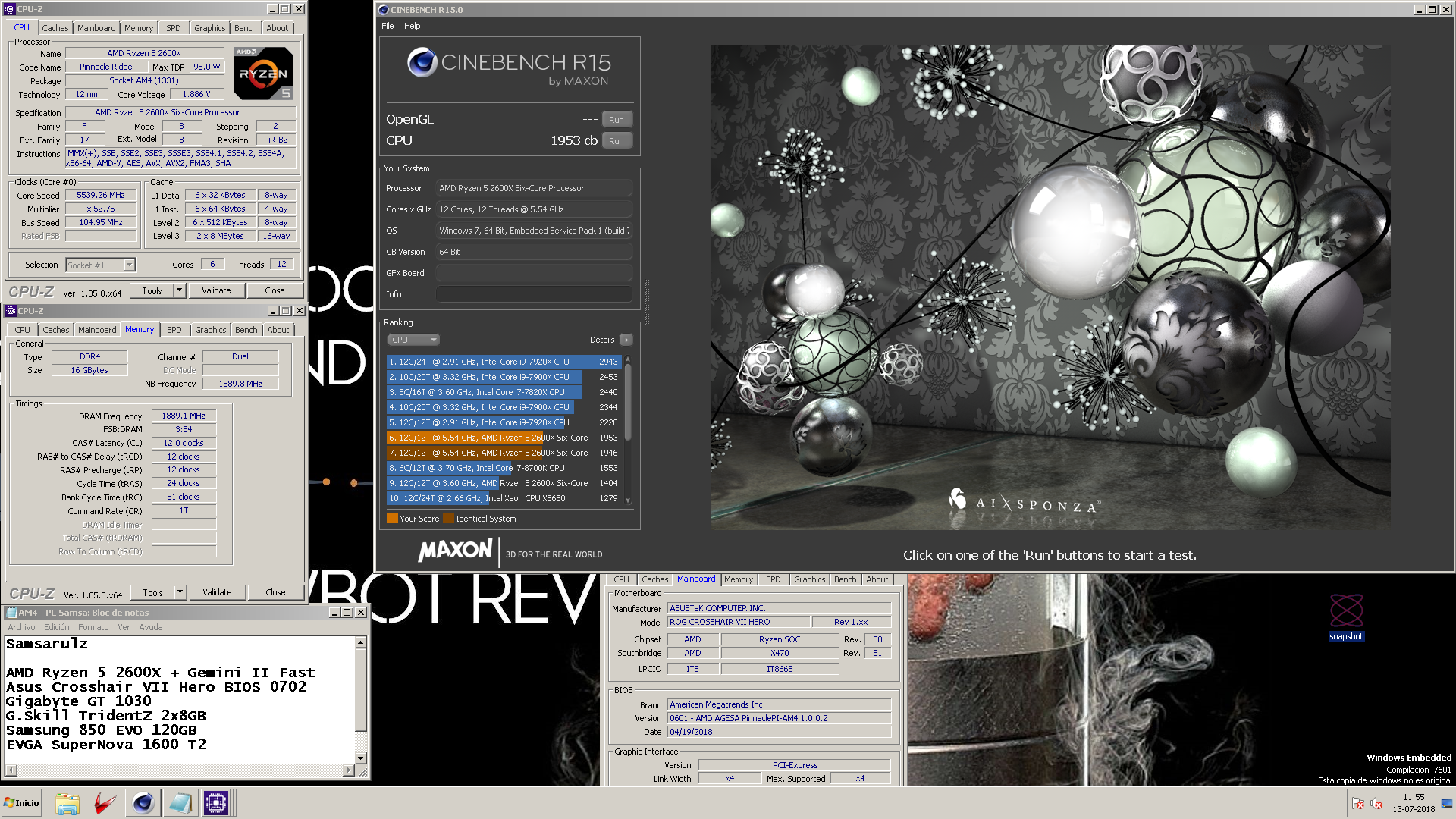Switch to Memory tab in Mainboard CPU-Z
The width and height of the screenshot is (1456, 819).
coord(738,579)
